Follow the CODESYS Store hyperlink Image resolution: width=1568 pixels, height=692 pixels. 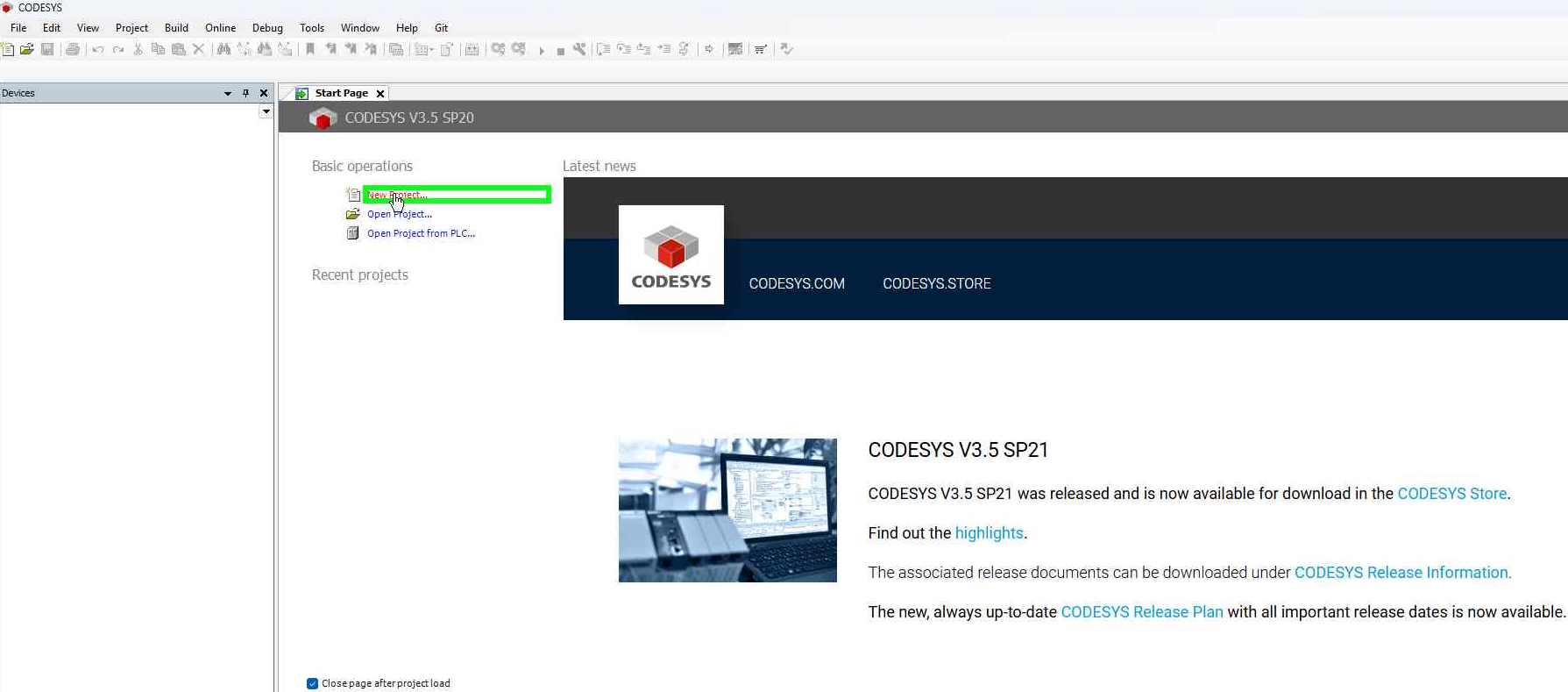[x=1451, y=494]
